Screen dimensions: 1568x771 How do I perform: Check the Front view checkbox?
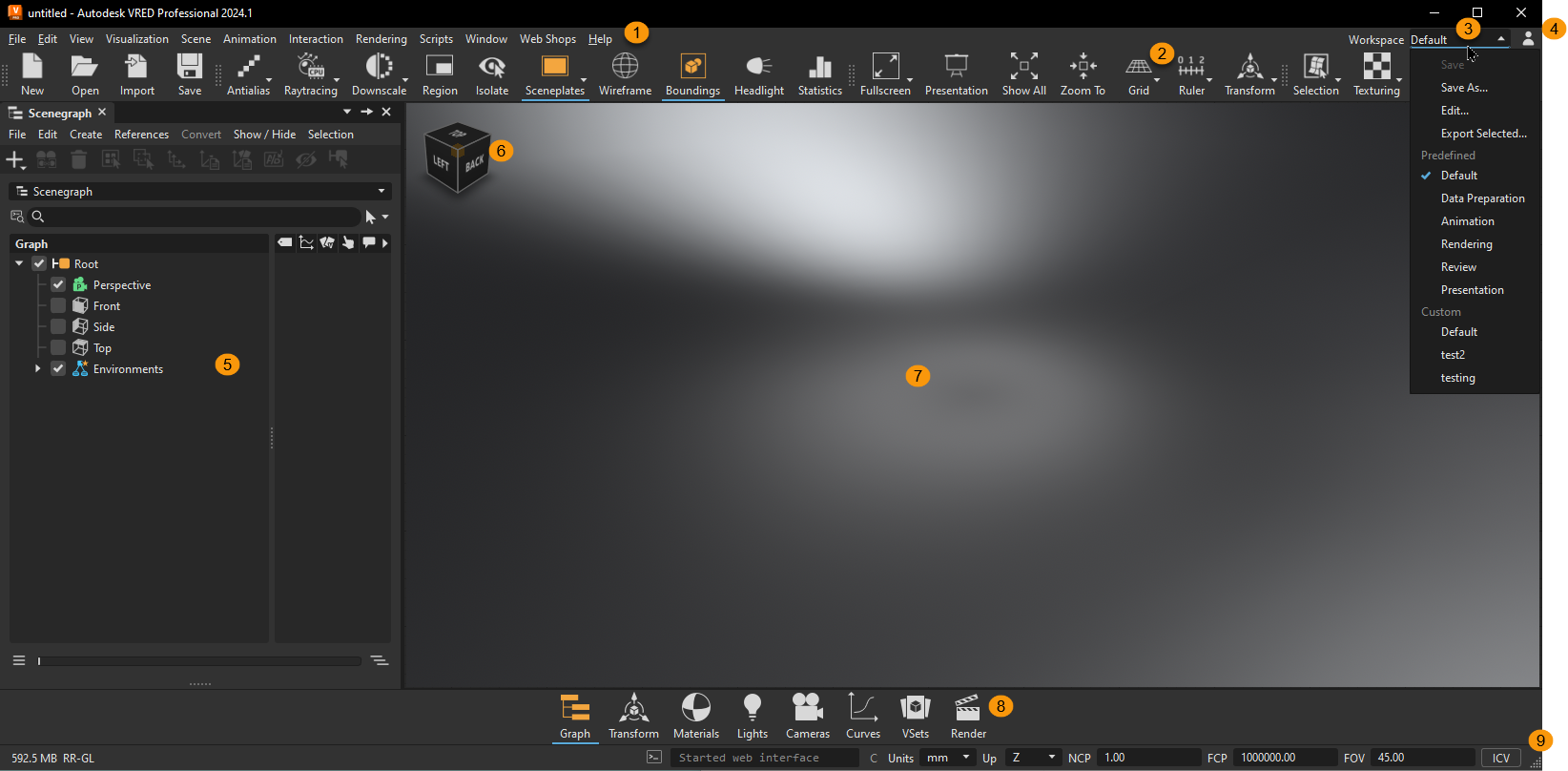(58, 305)
